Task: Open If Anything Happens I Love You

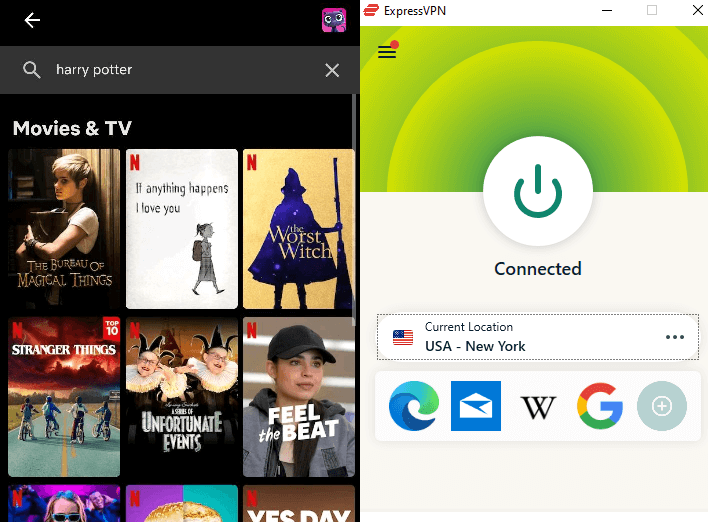Action: 182,229
